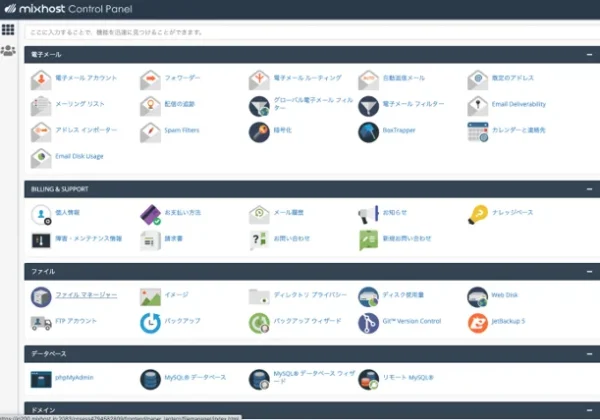Screen dimensions: 600x420
Task: Click the グローバル電子メール フィルター funnel icon
Action: click(x=259, y=106)
